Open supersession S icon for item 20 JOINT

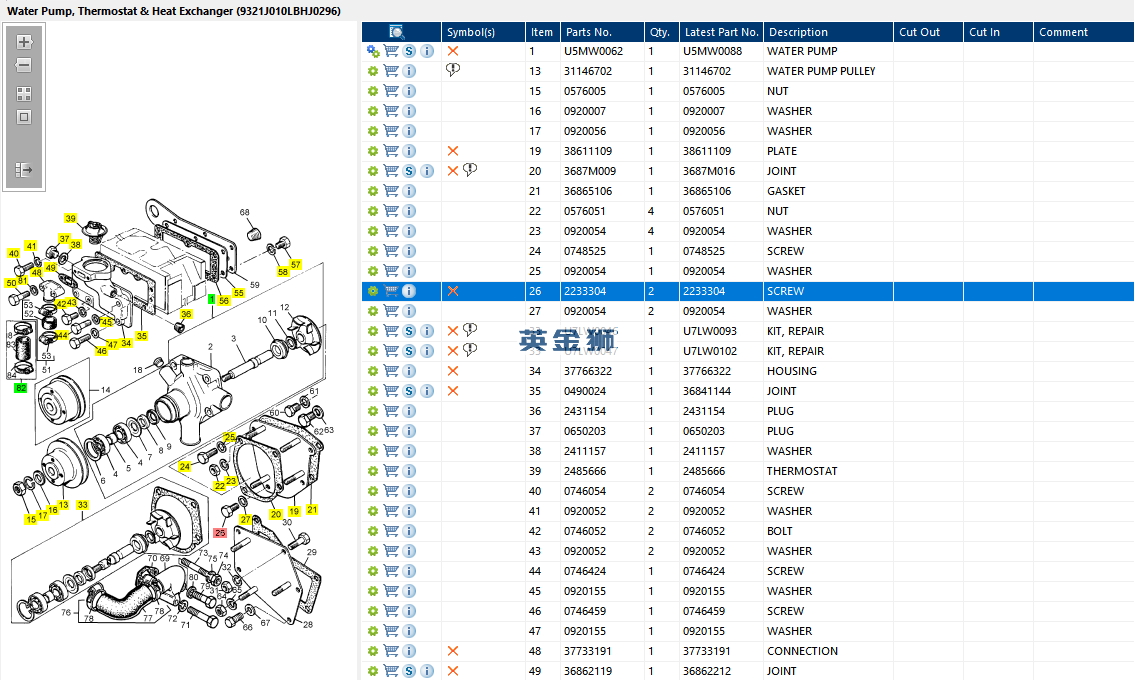coord(409,171)
